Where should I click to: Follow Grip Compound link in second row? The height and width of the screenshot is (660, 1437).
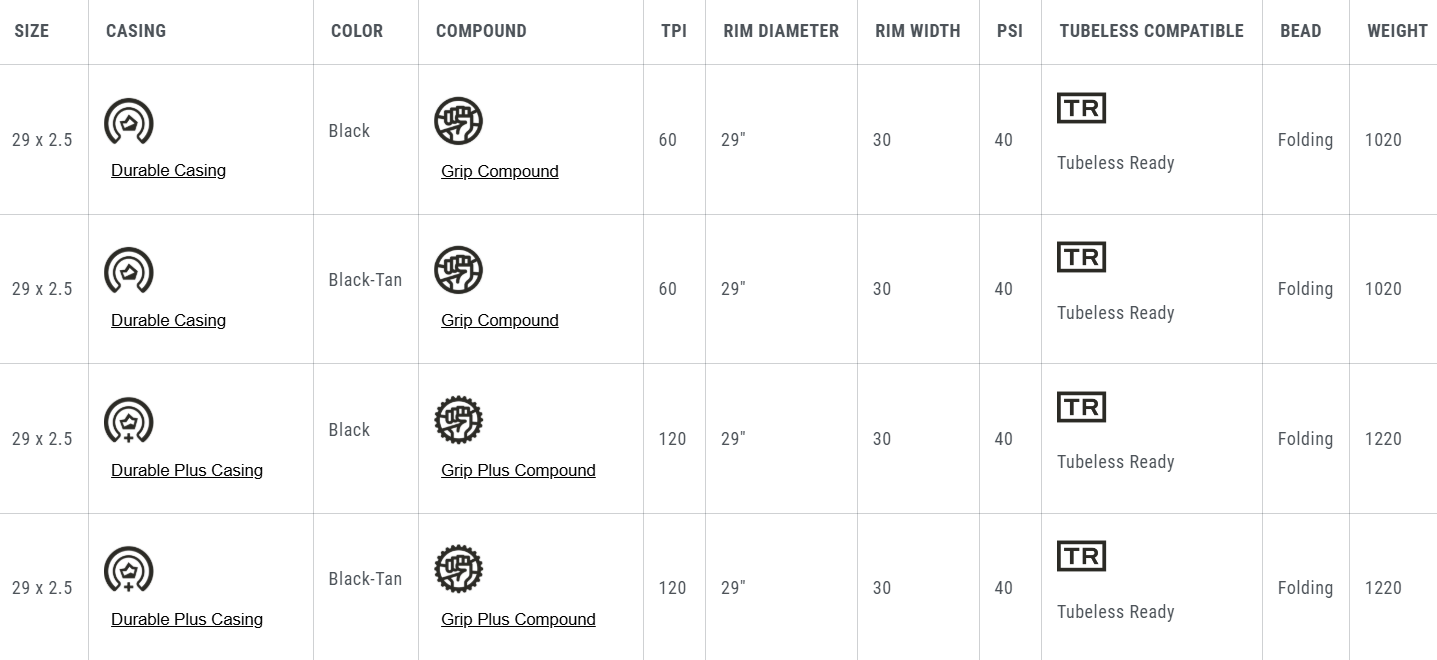500,320
